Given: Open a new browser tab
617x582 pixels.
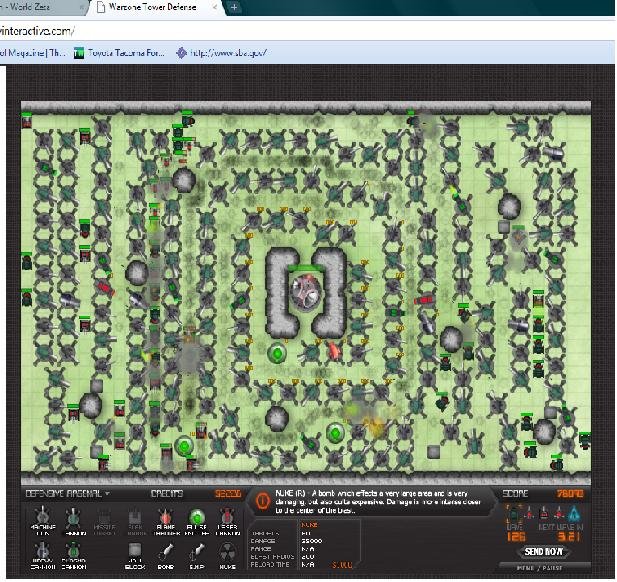Looking at the screenshot, I should coord(234,7).
